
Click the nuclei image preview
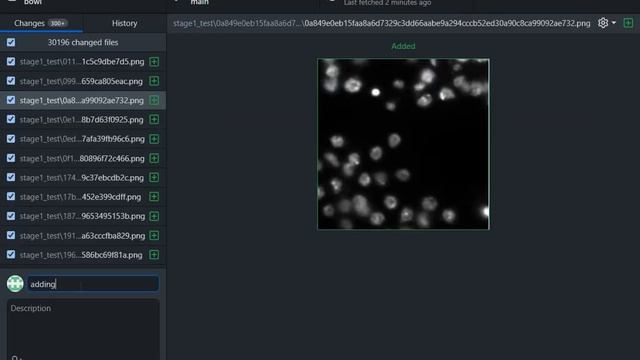(403, 144)
